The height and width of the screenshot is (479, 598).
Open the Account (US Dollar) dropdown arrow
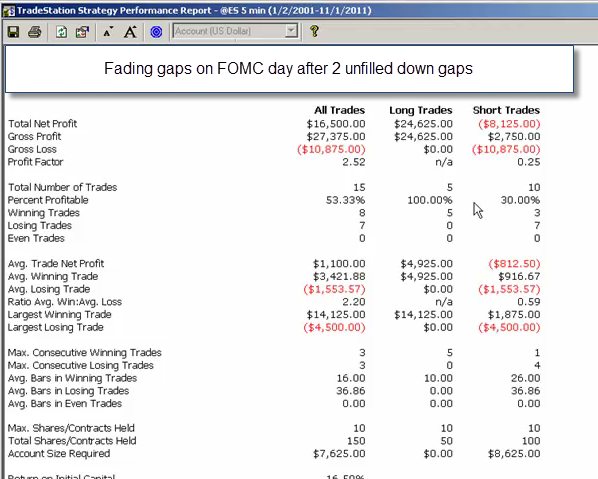point(291,31)
